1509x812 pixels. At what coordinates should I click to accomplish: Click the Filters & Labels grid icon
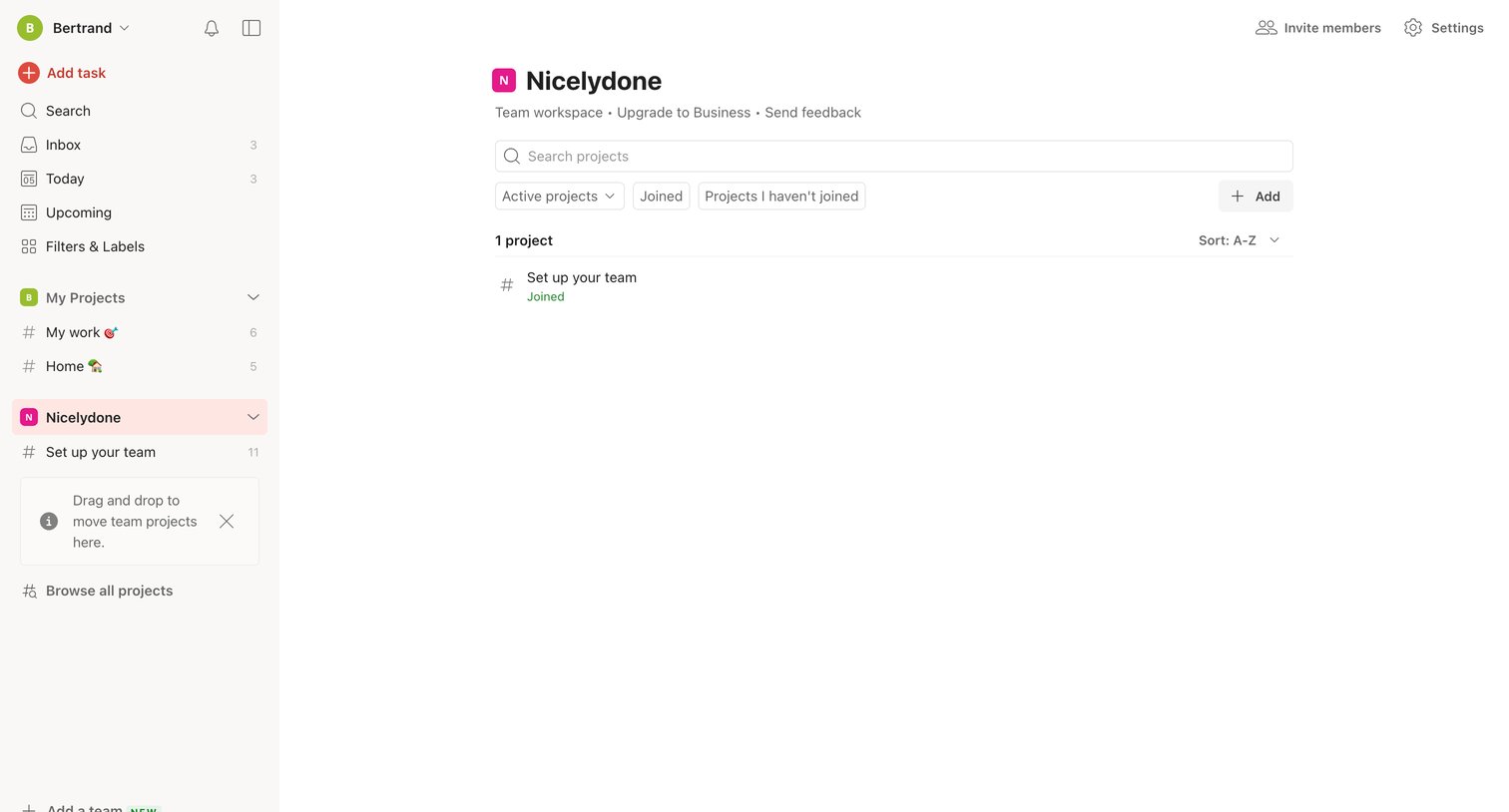29,246
